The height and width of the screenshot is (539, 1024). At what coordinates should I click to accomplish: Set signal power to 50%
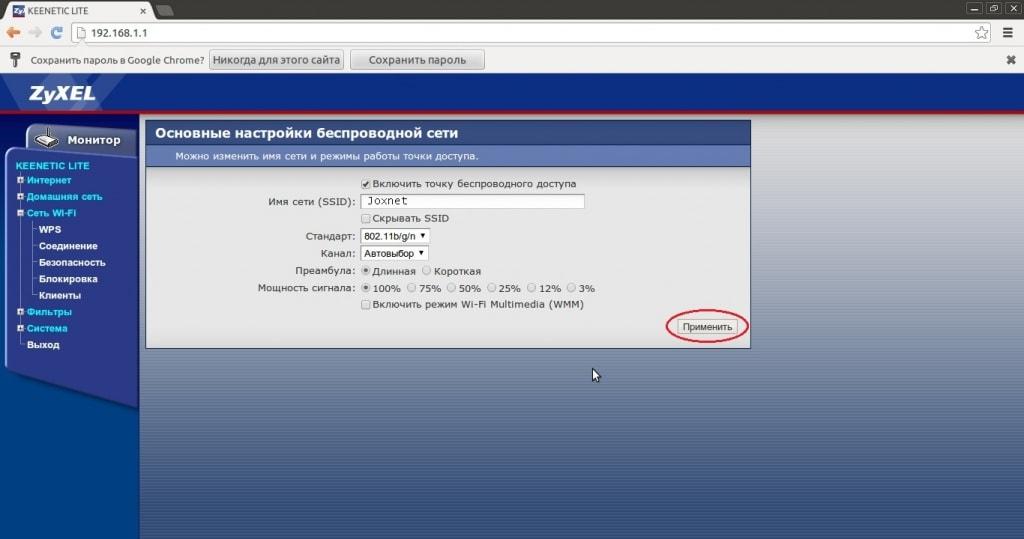pyautogui.click(x=451, y=287)
